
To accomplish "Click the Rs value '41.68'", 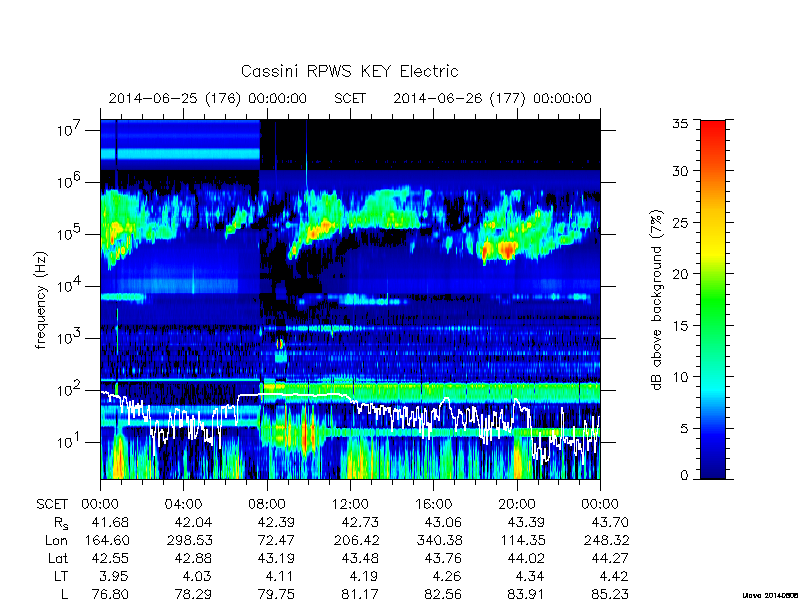I will 110,522.
